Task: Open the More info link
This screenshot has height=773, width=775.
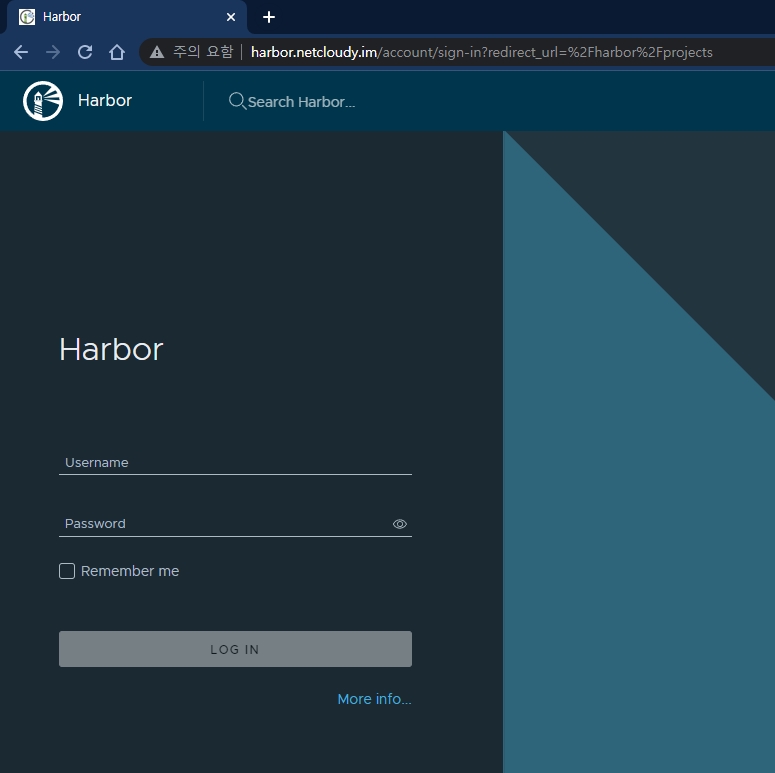Action: coord(374,699)
